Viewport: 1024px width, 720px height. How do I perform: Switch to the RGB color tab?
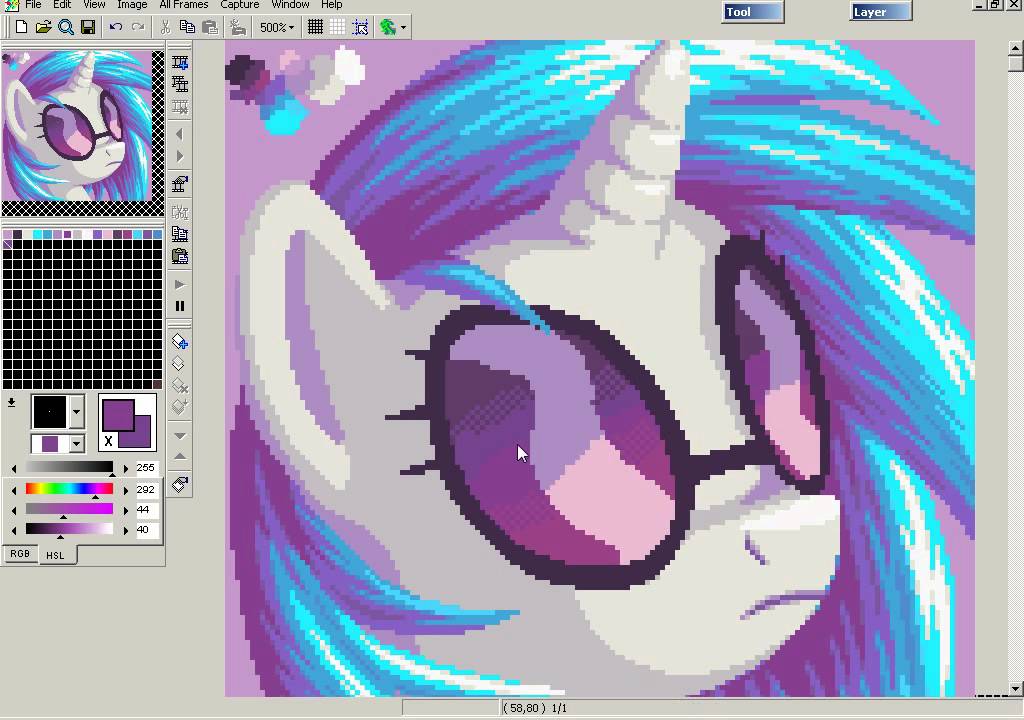click(20, 553)
